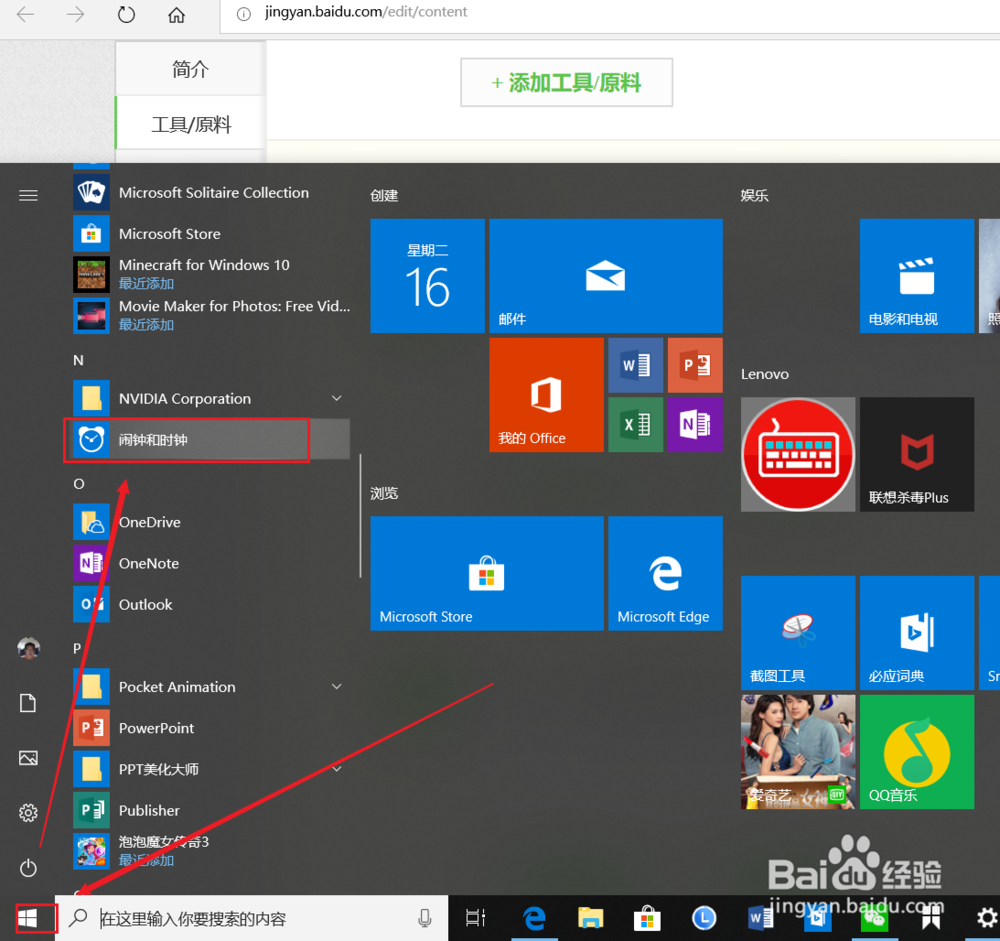Open the 截图工具 snipping tool tile

tap(798, 633)
